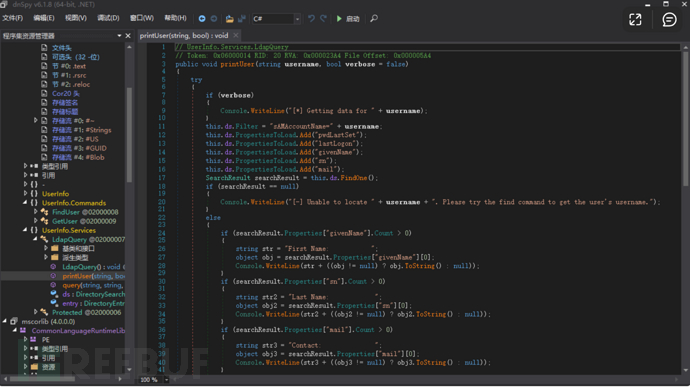This screenshot has height=388, width=690.
Task: Expand the 类型引用 node under UserInfo
Action: pos(25,166)
